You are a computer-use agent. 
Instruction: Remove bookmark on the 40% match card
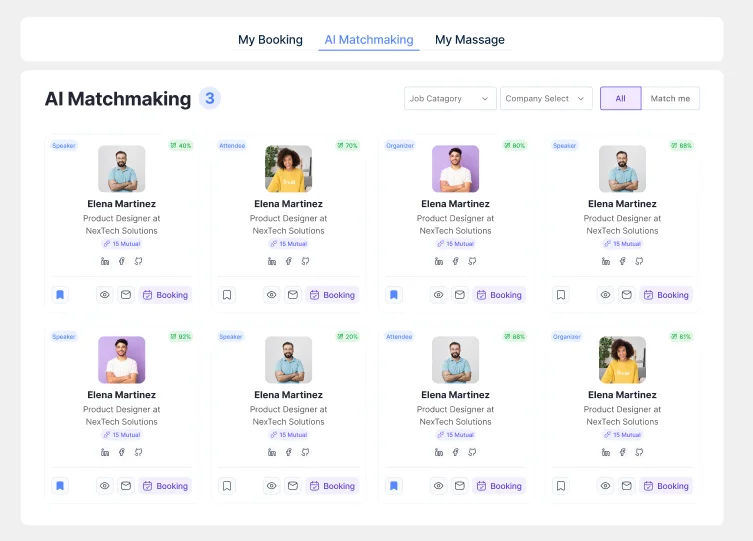click(x=60, y=295)
